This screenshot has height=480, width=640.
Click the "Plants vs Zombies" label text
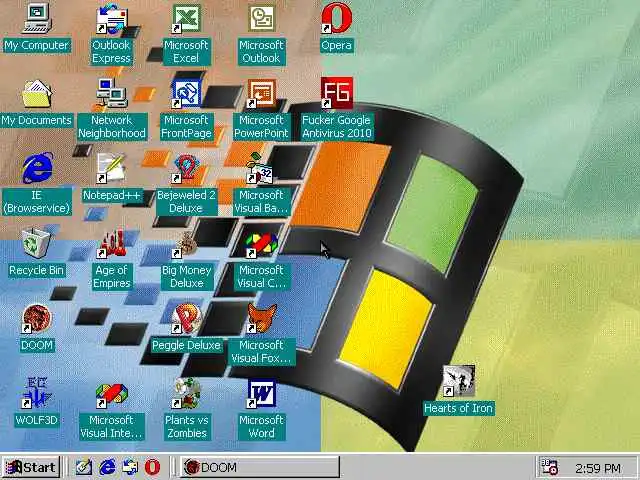[x=187, y=427]
